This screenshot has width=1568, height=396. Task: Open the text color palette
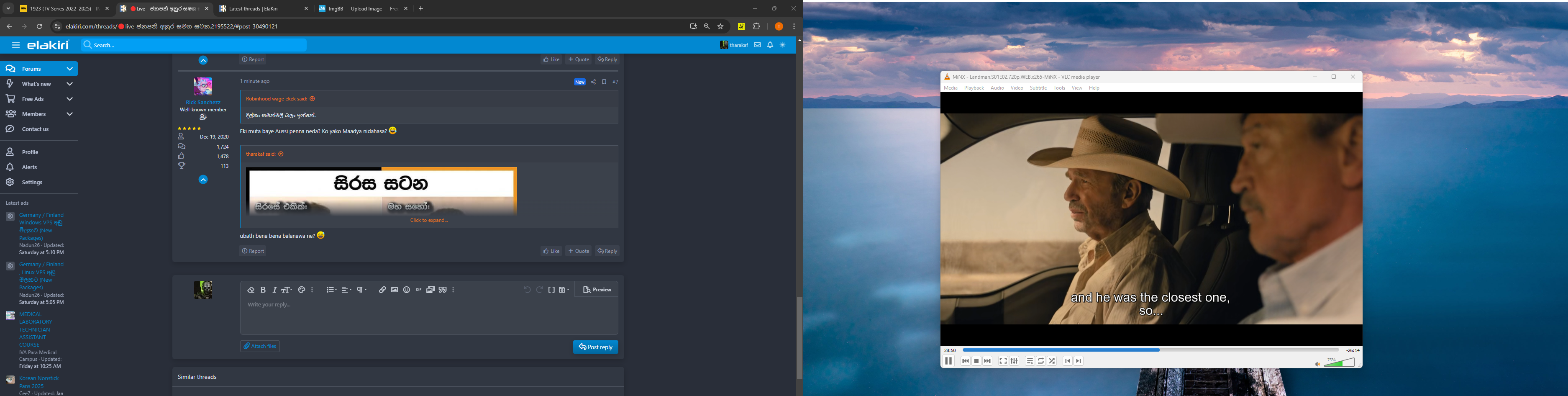[302, 290]
